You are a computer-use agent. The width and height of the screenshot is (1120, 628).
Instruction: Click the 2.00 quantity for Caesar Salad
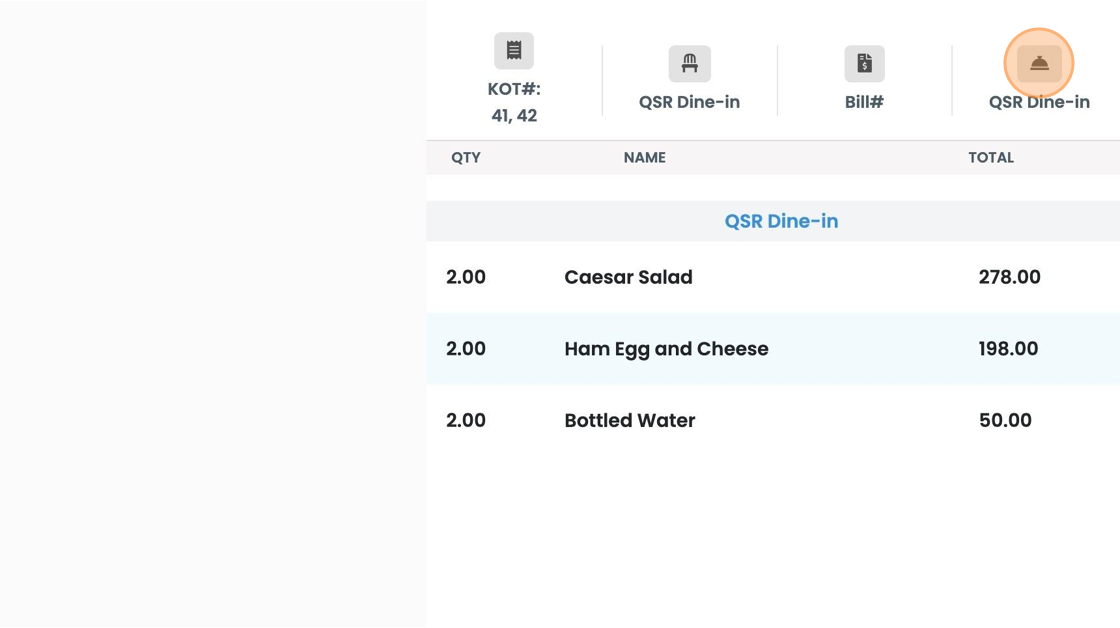point(466,277)
